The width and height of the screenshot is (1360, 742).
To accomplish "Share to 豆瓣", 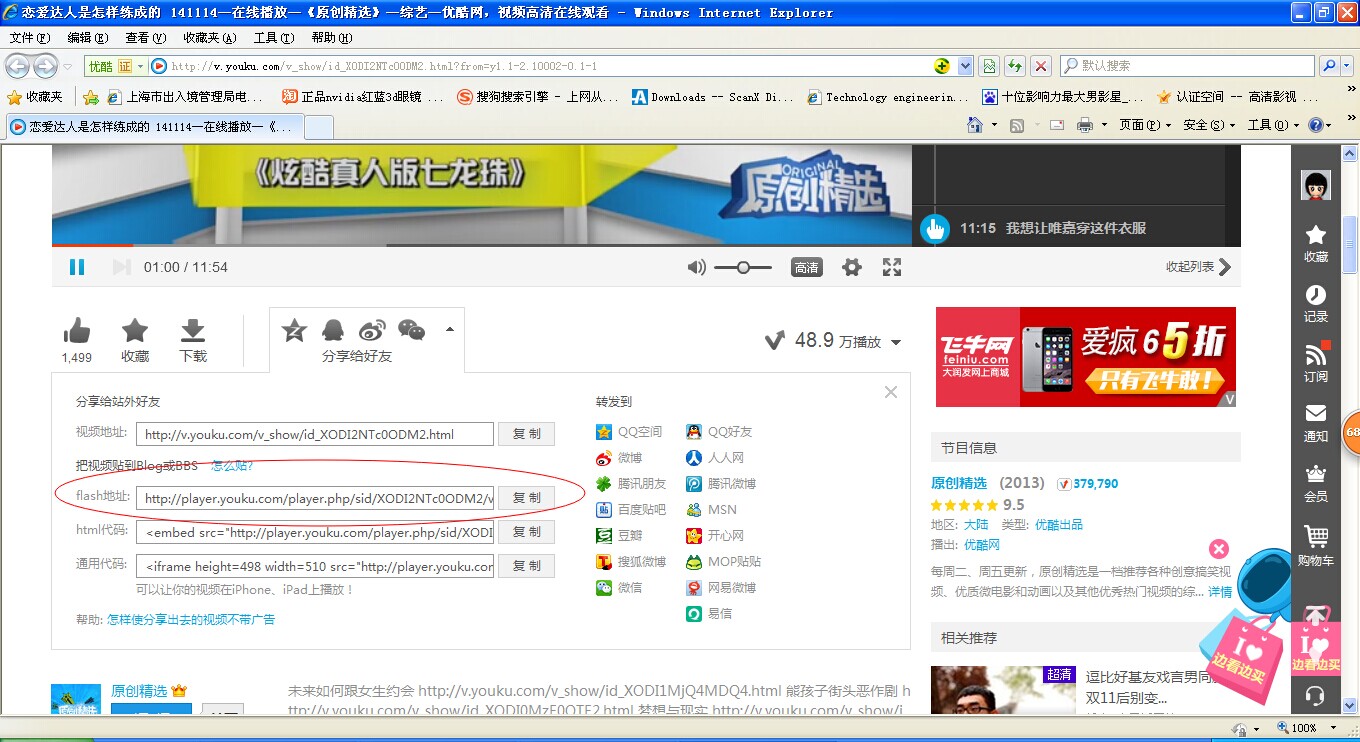I will point(619,536).
